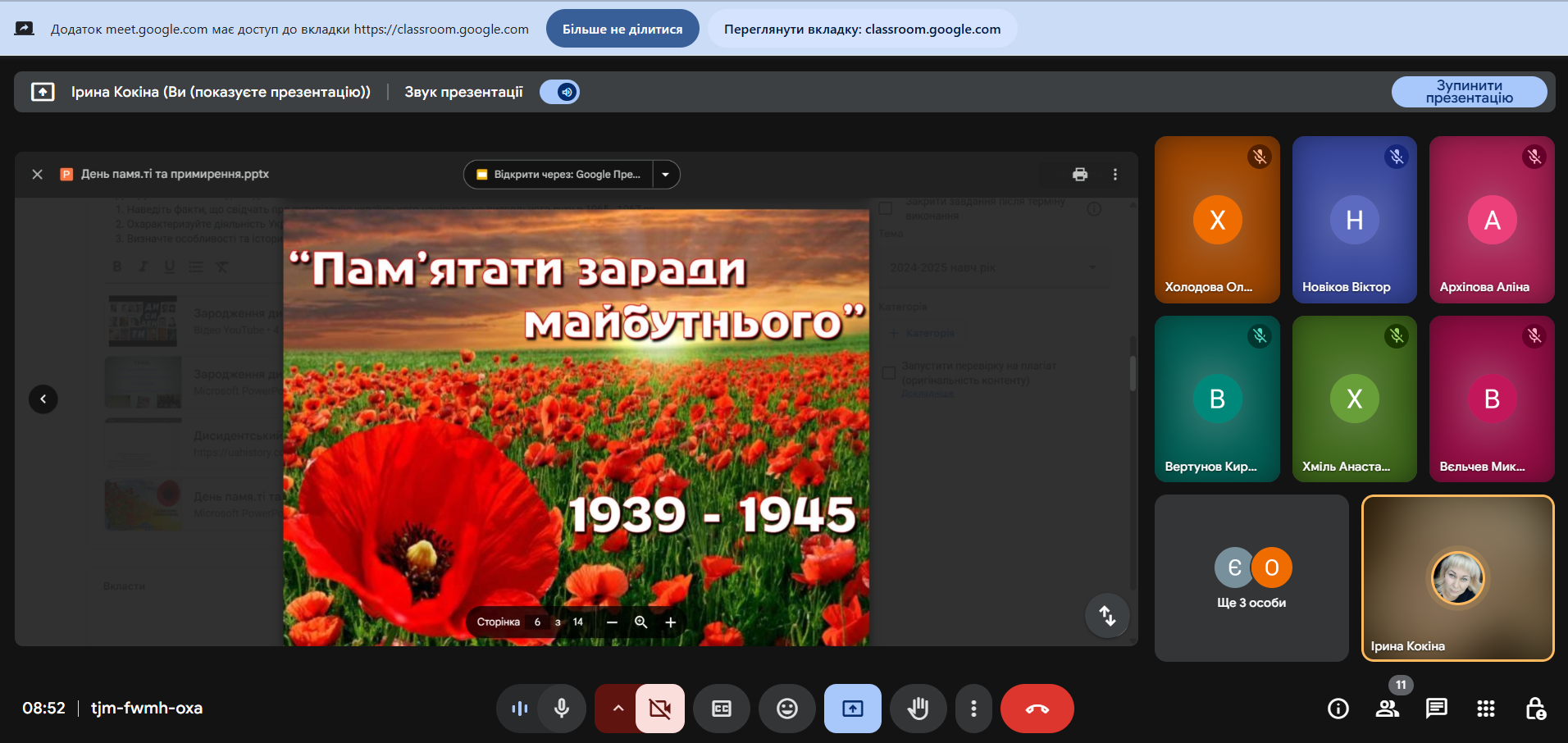Zoom in with the plus icon
Image resolution: width=1568 pixels, height=743 pixels.
pyautogui.click(x=670, y=622)
